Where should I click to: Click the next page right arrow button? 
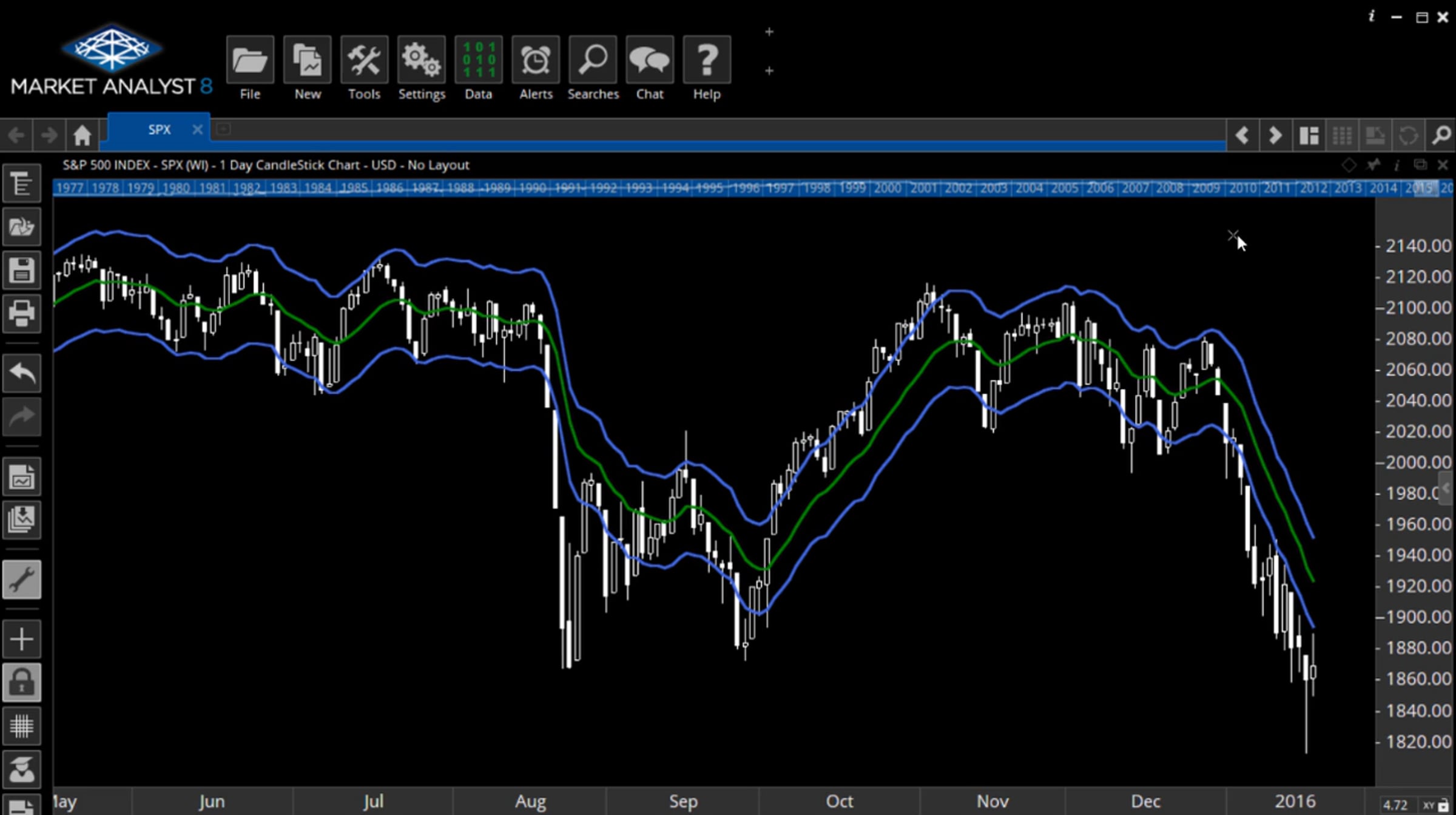tap(1275, 135)
